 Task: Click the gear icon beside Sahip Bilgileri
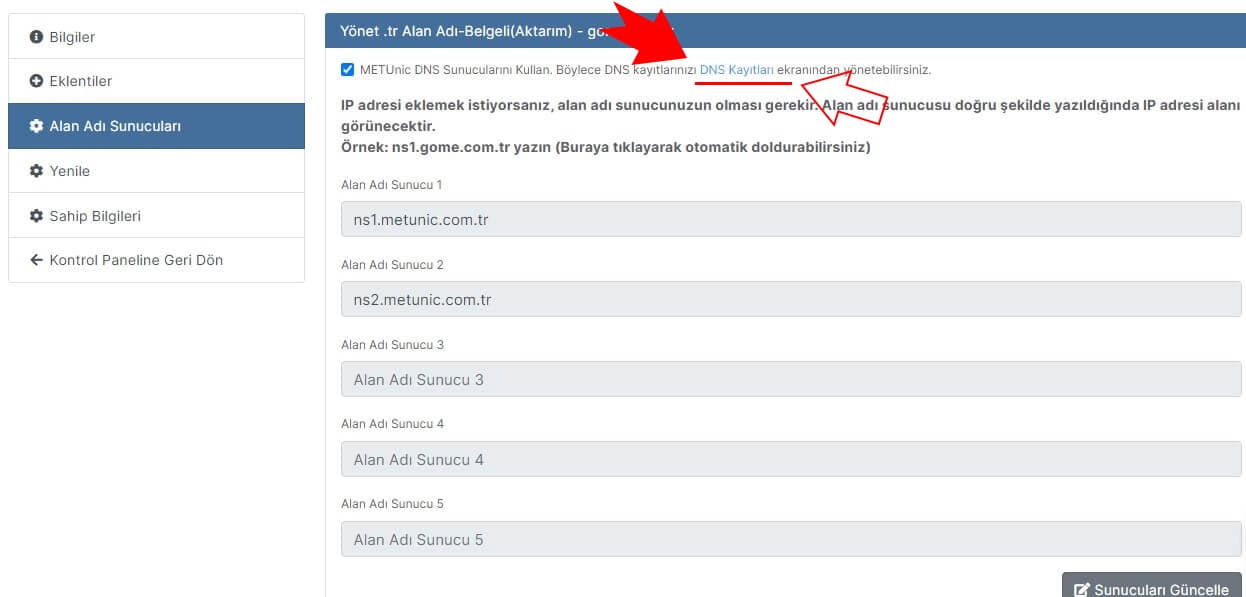[36, 216]
